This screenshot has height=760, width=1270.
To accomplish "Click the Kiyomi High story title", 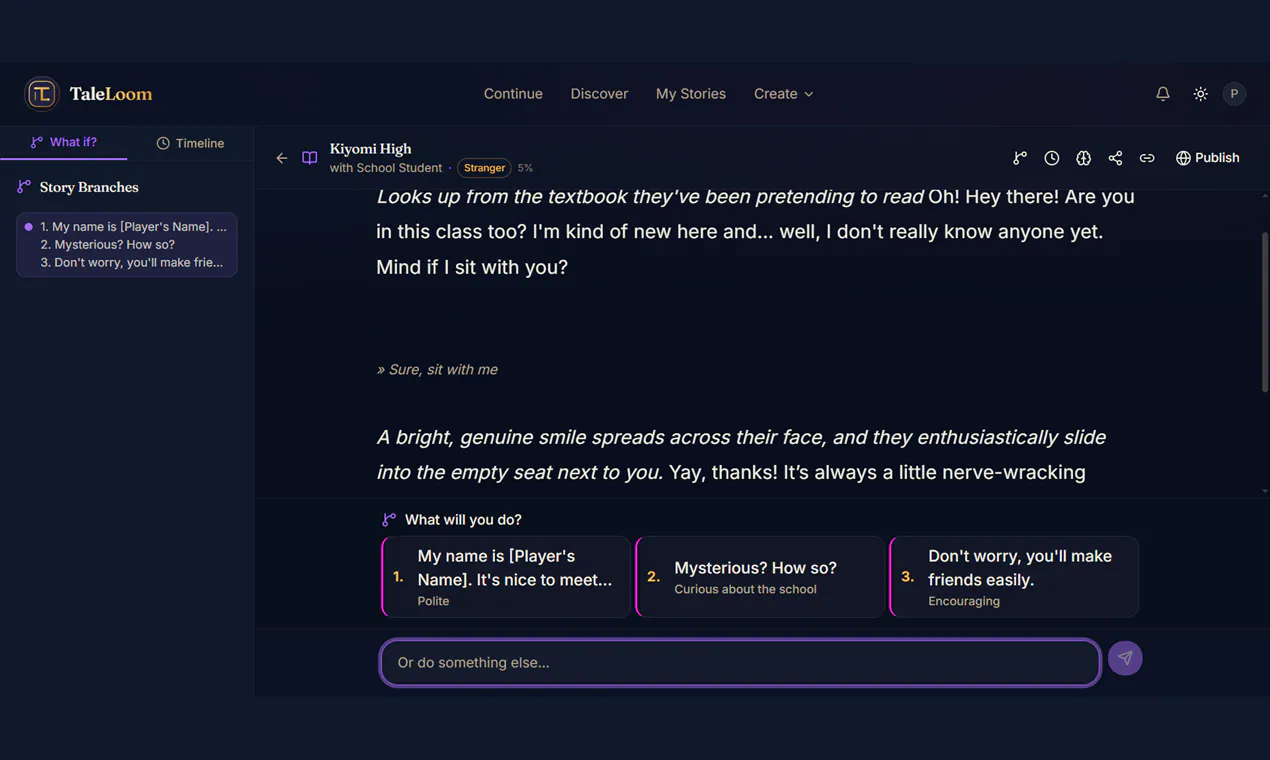I will [371, 149].
